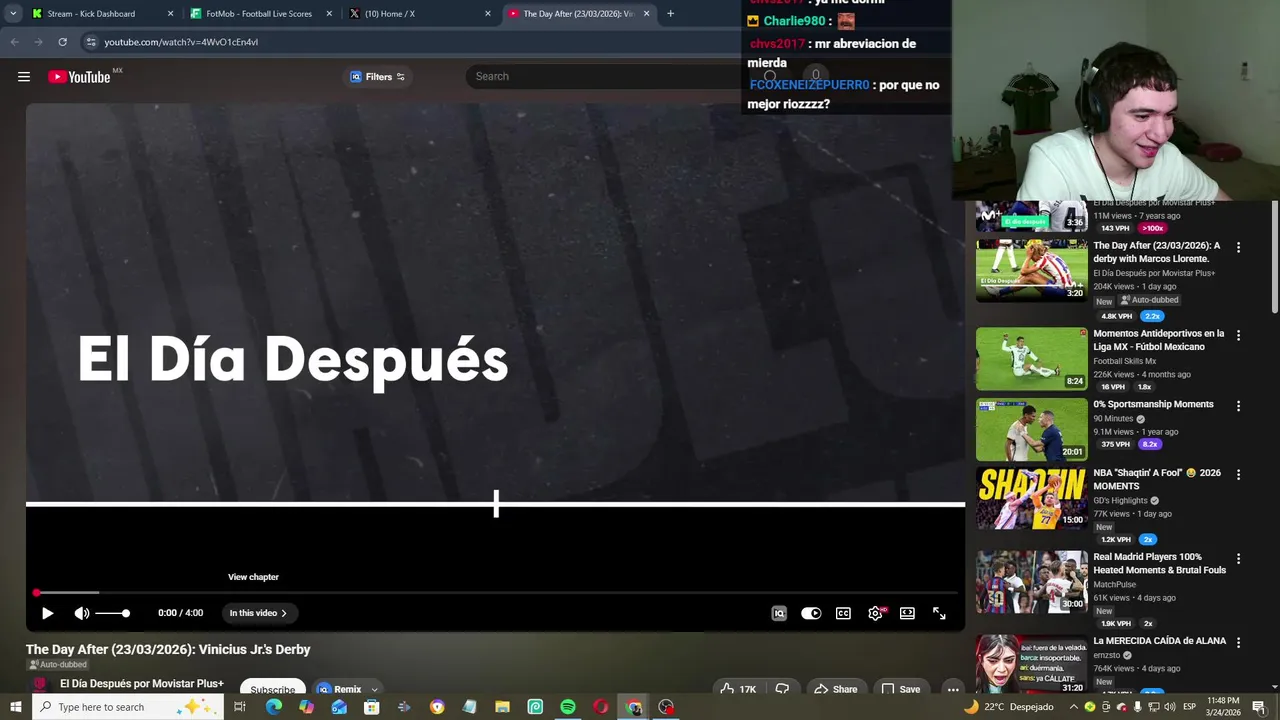This screenshot has height=720, width=1280.
Task: Seek along the video progress bar
Action: coord(495,593)
